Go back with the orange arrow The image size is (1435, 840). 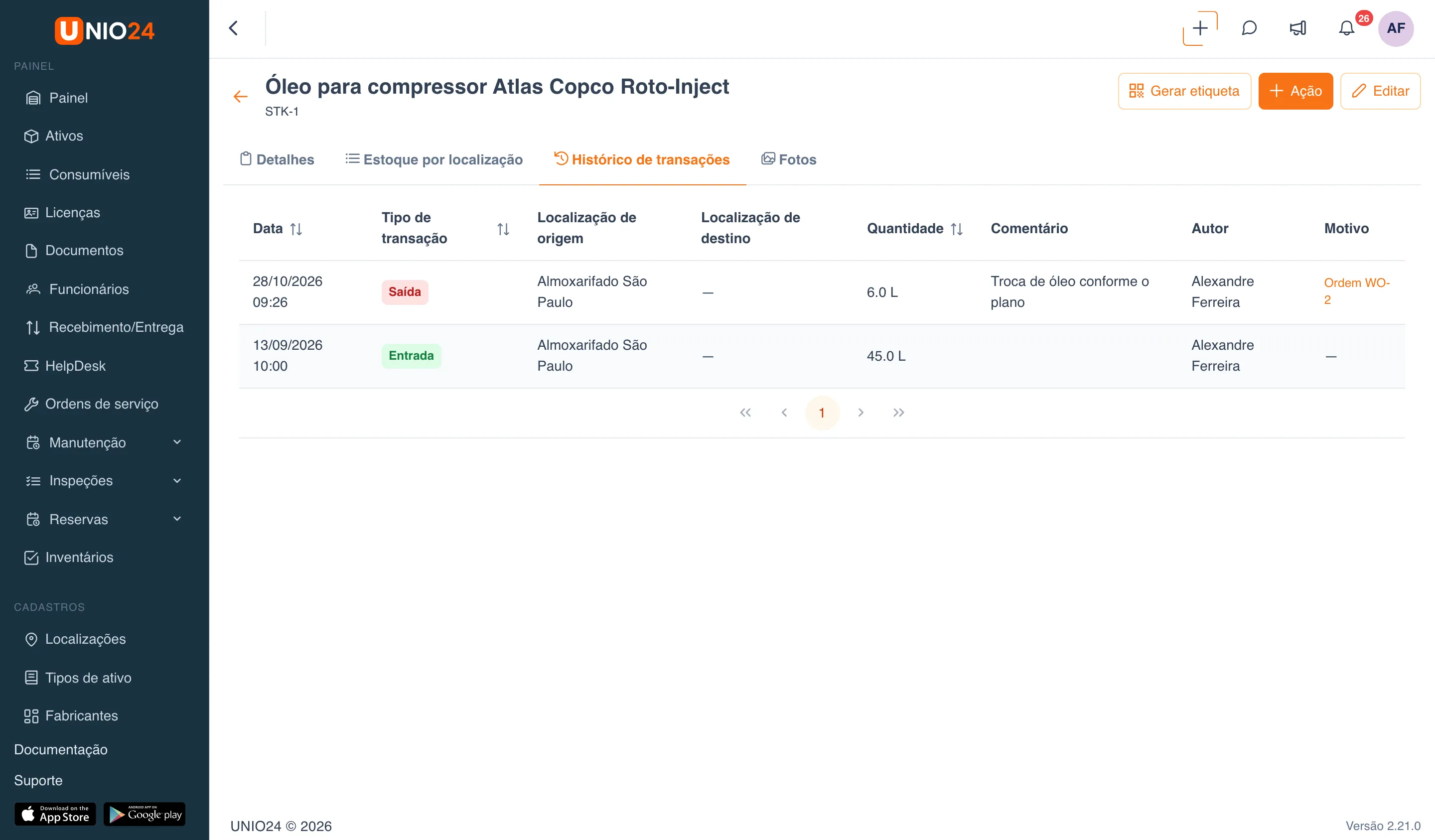click(x=240, y=97)
